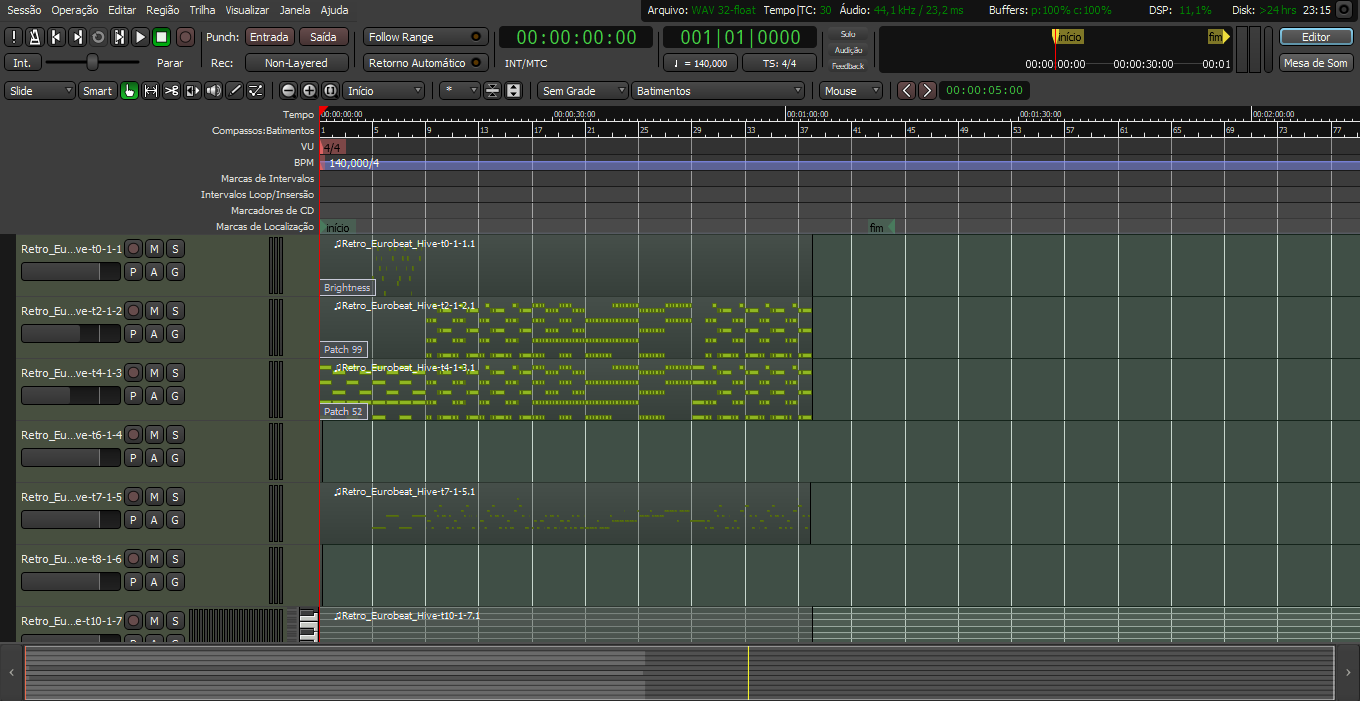Select the Internal edit tool icon
This screenshot has width=1360, height=701.
tap(255, 90)
